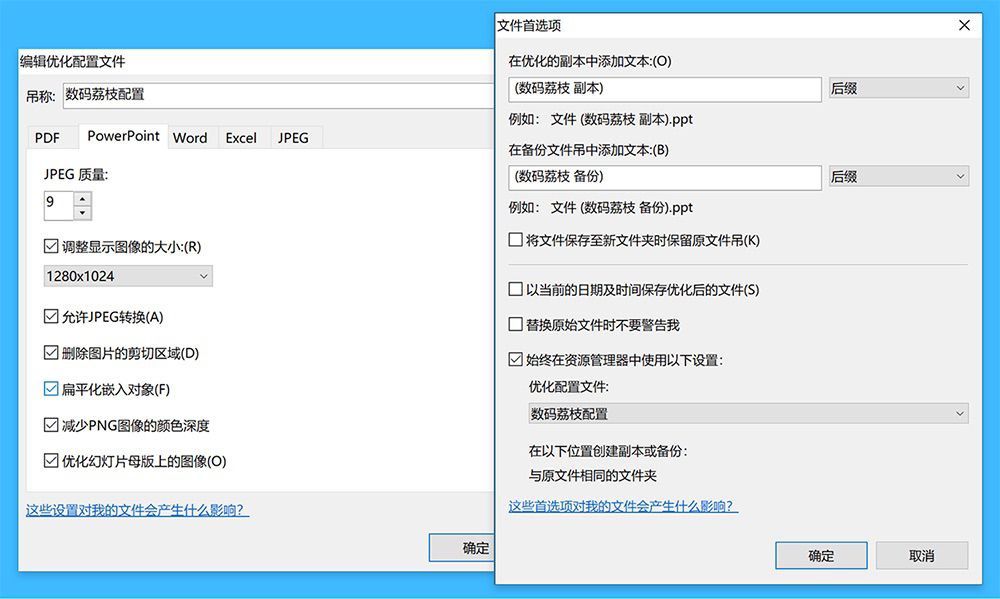Toggle 调整显示图像的大小 checkbox
The height and width of the screenshot is (599, 1000).
point(51,246)
